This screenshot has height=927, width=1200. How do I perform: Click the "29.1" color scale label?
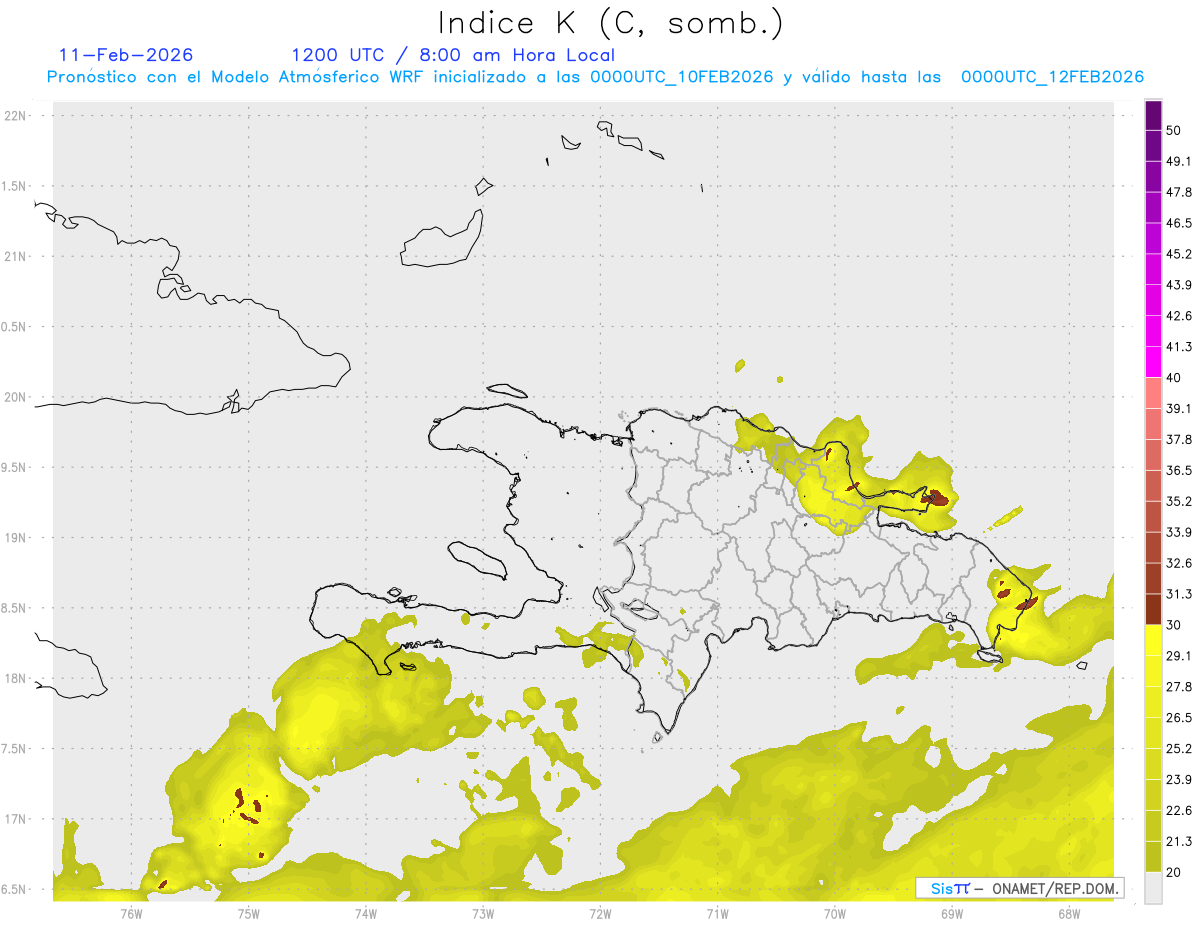(x=1180, y=655)
